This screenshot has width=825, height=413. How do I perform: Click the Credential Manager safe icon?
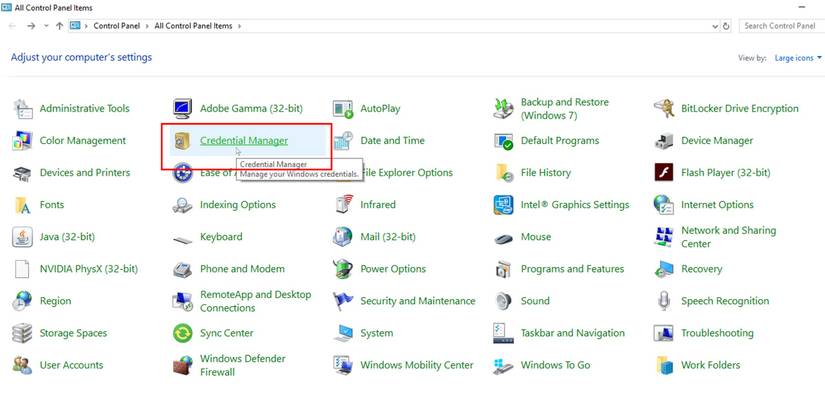(183, 141)
